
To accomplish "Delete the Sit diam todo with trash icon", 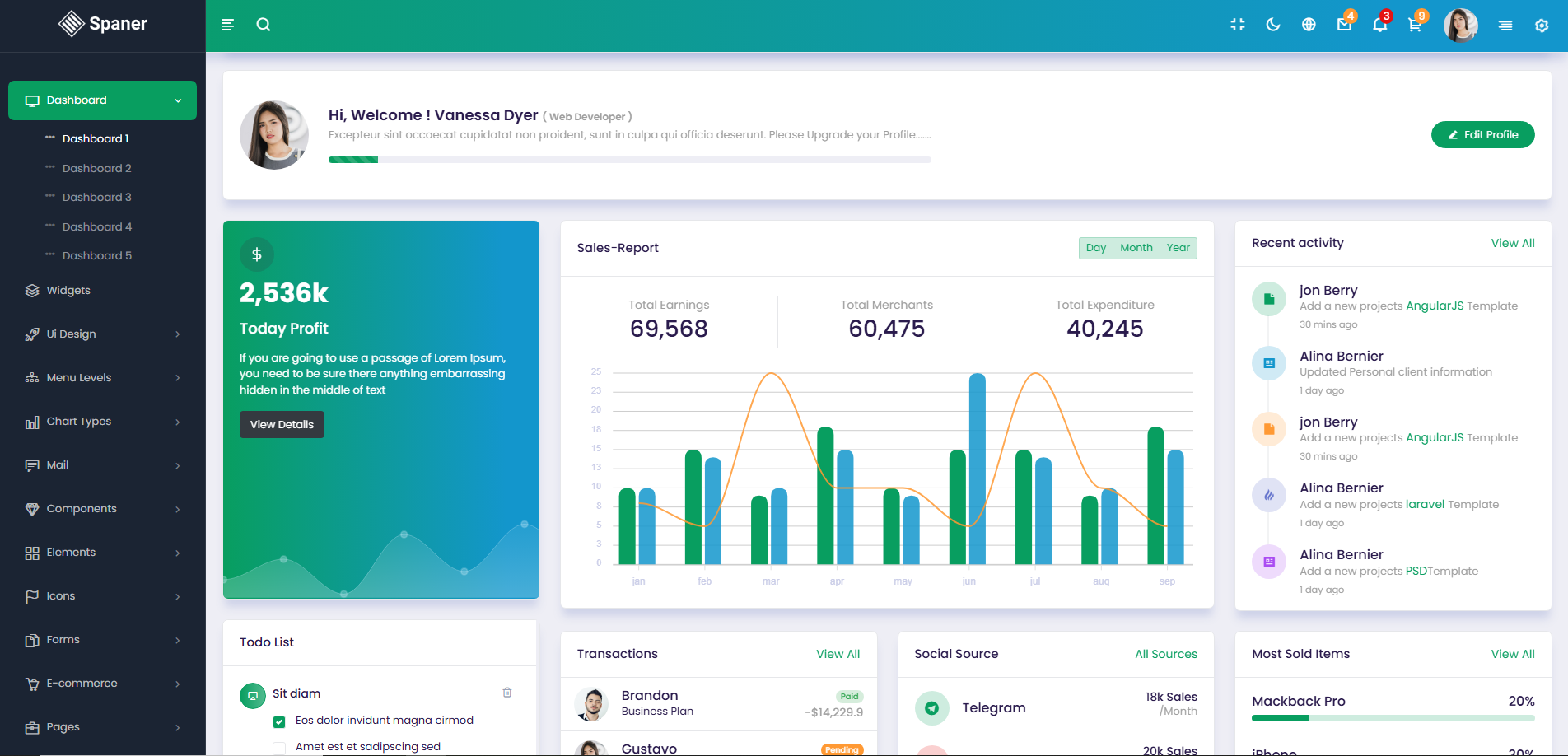I will click(x=507, y=693).
